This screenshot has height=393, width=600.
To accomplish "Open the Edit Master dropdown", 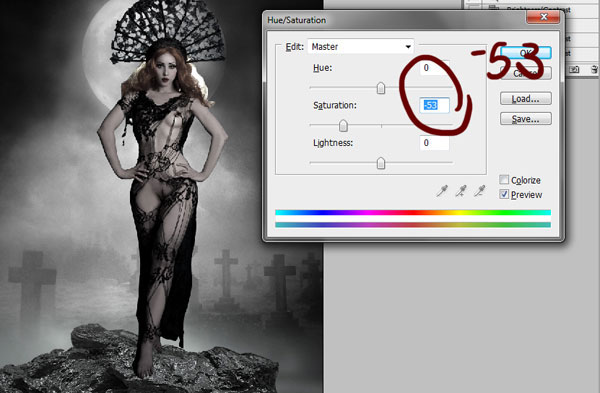I will coord(361,47).
